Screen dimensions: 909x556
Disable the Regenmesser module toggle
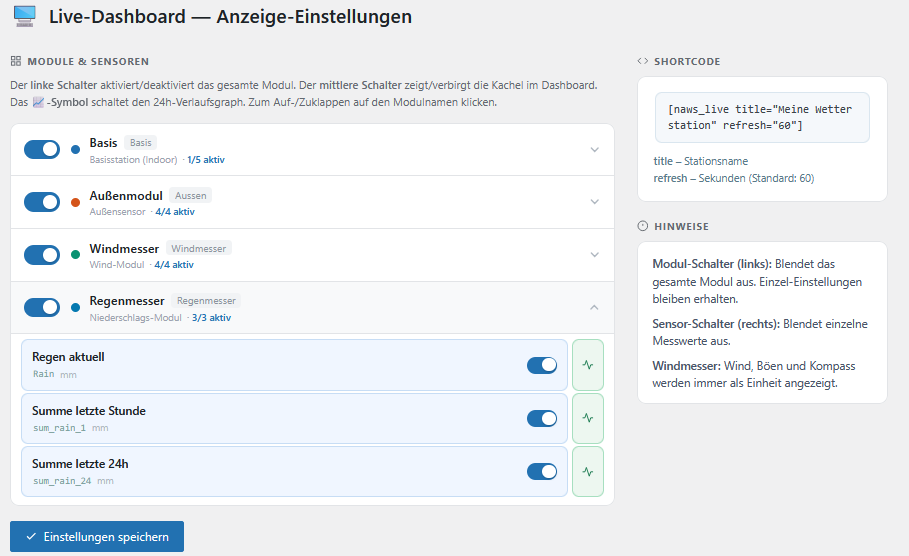click(42, 307)
